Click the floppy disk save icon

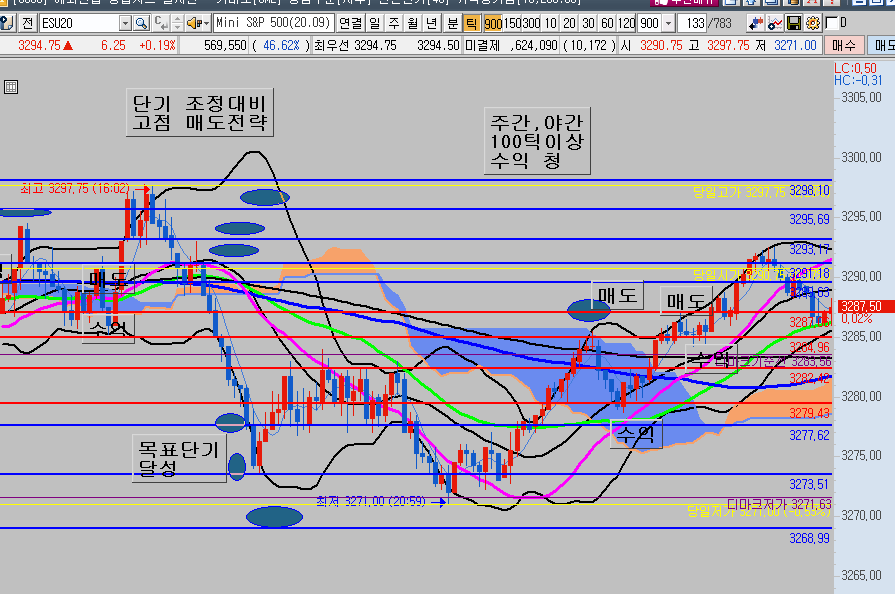pos(793,23)
